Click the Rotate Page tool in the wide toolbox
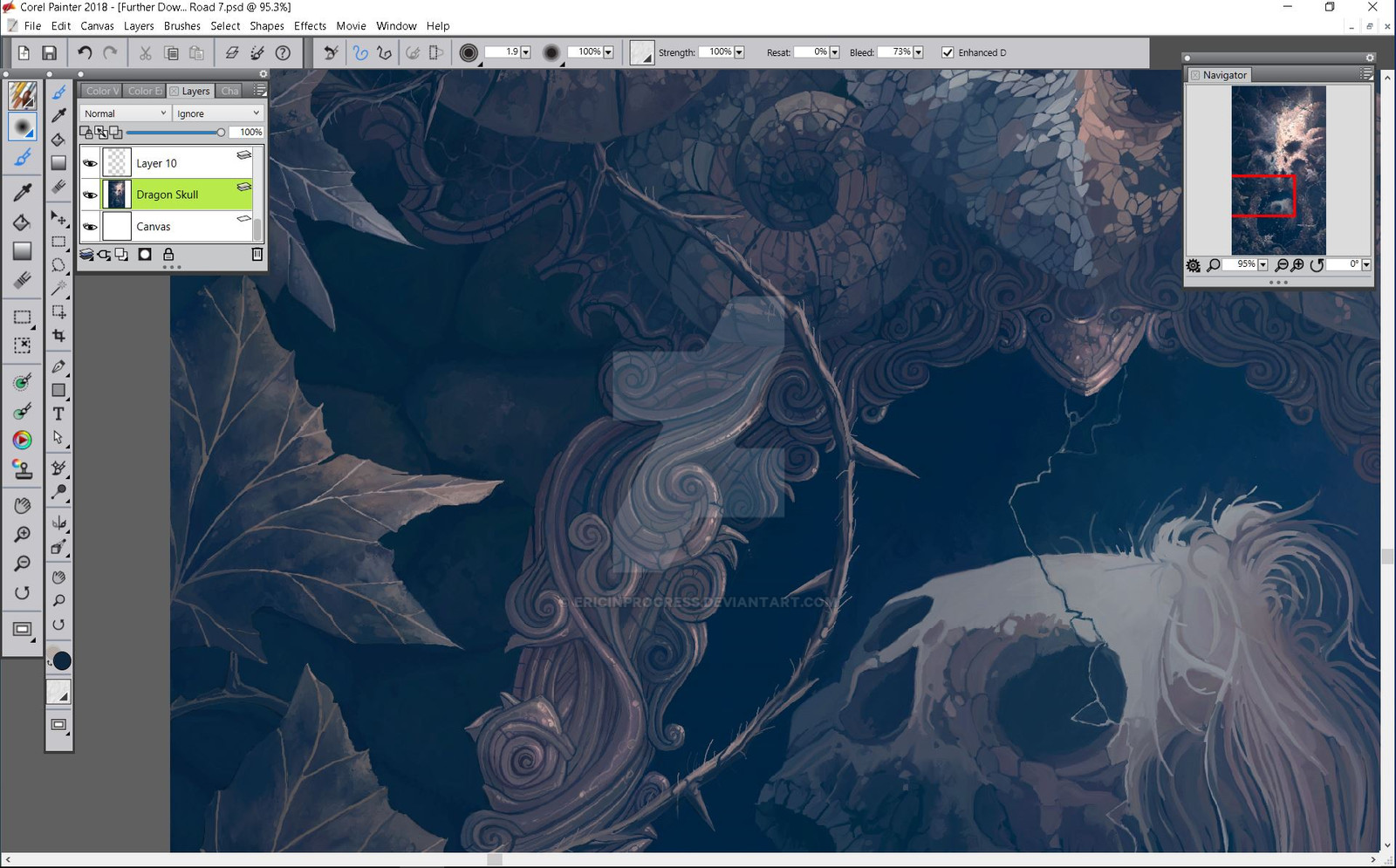The image size is (1396, 868). point(23,593)
